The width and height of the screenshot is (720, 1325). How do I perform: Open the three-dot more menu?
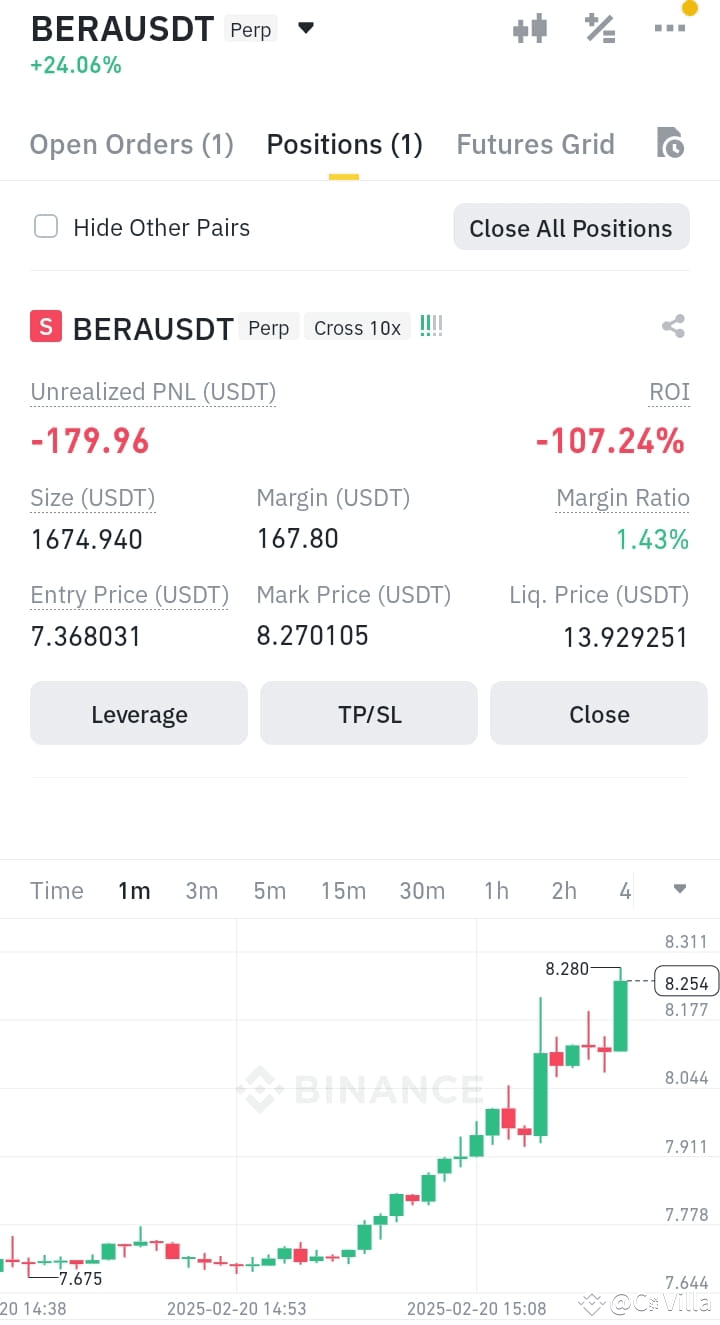coord(670,28)
